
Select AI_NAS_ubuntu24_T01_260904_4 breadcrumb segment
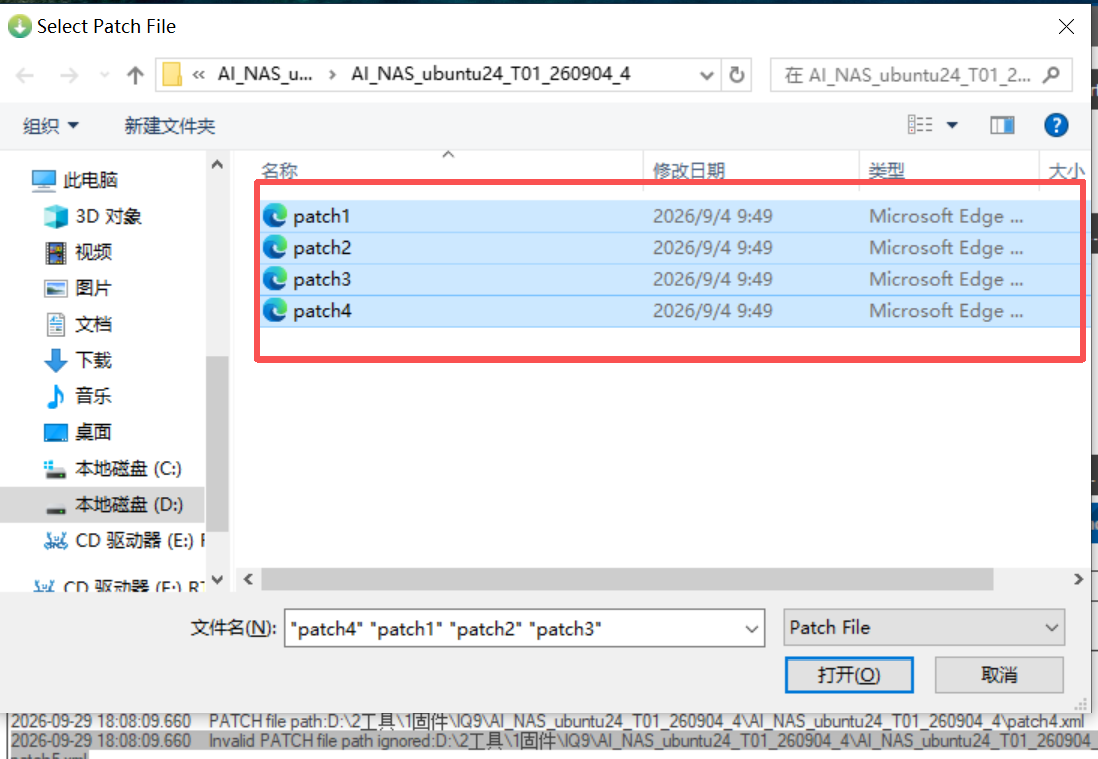click(x=490, y=74)
